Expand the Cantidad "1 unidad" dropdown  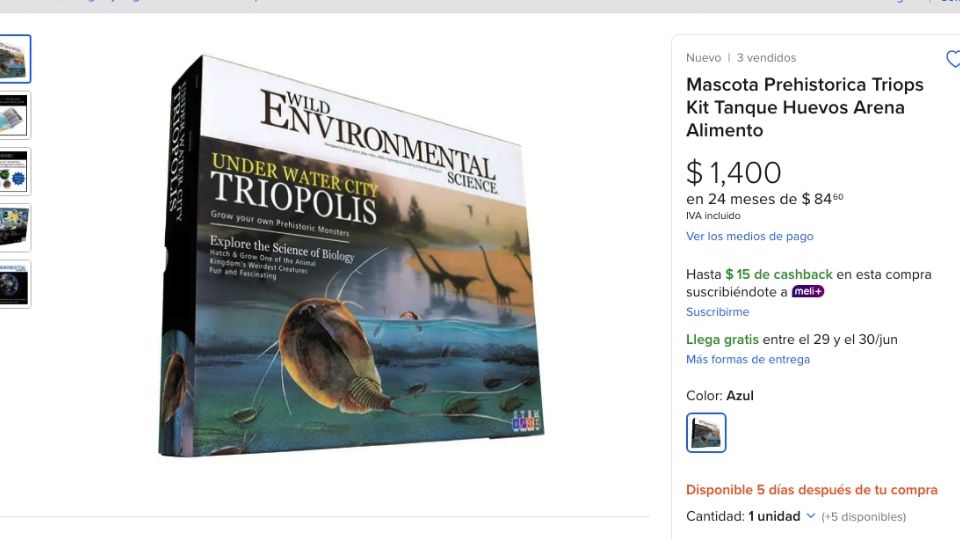(781, 517)
